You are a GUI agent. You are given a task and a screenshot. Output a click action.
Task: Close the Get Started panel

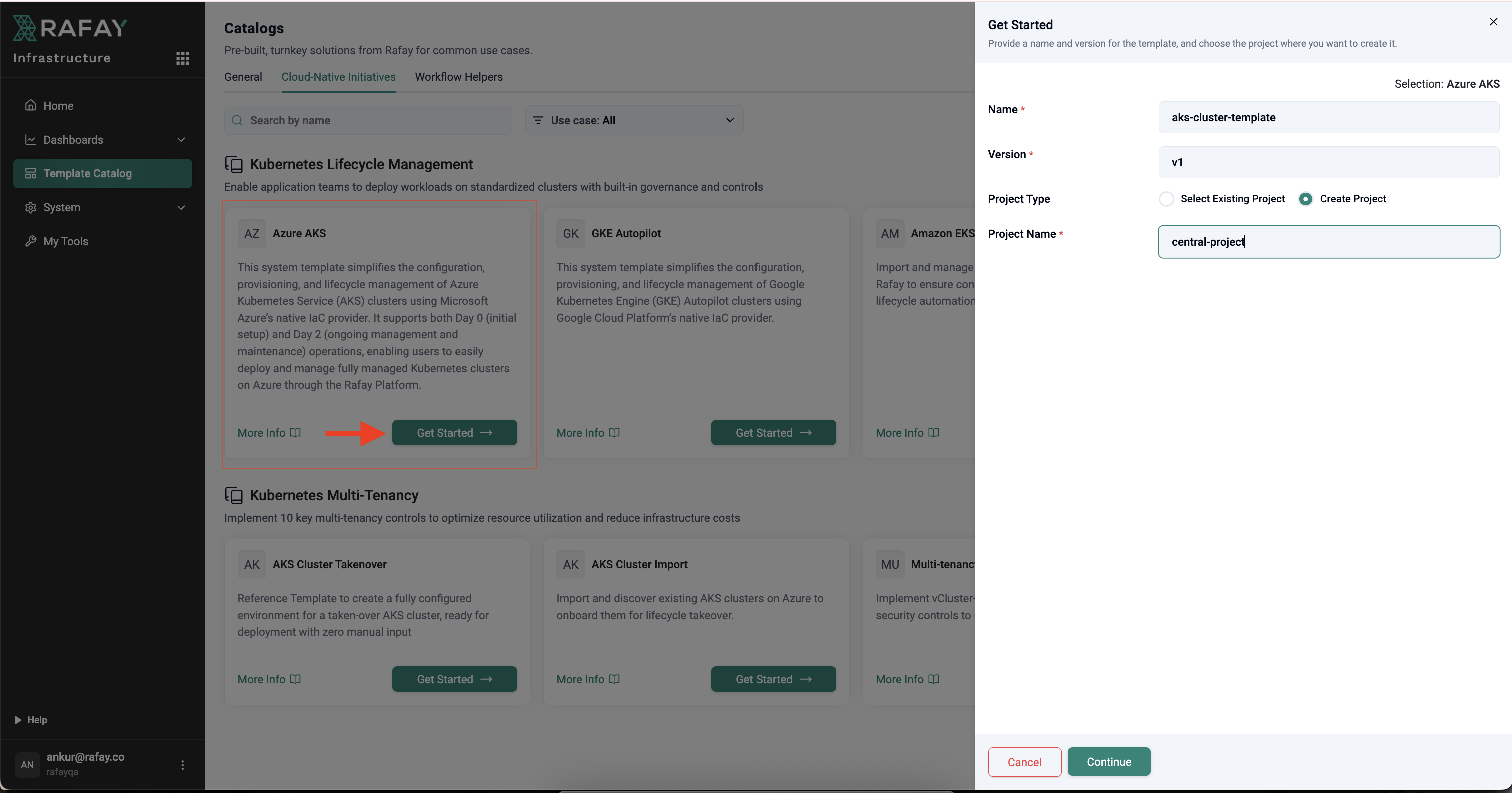1493,22
